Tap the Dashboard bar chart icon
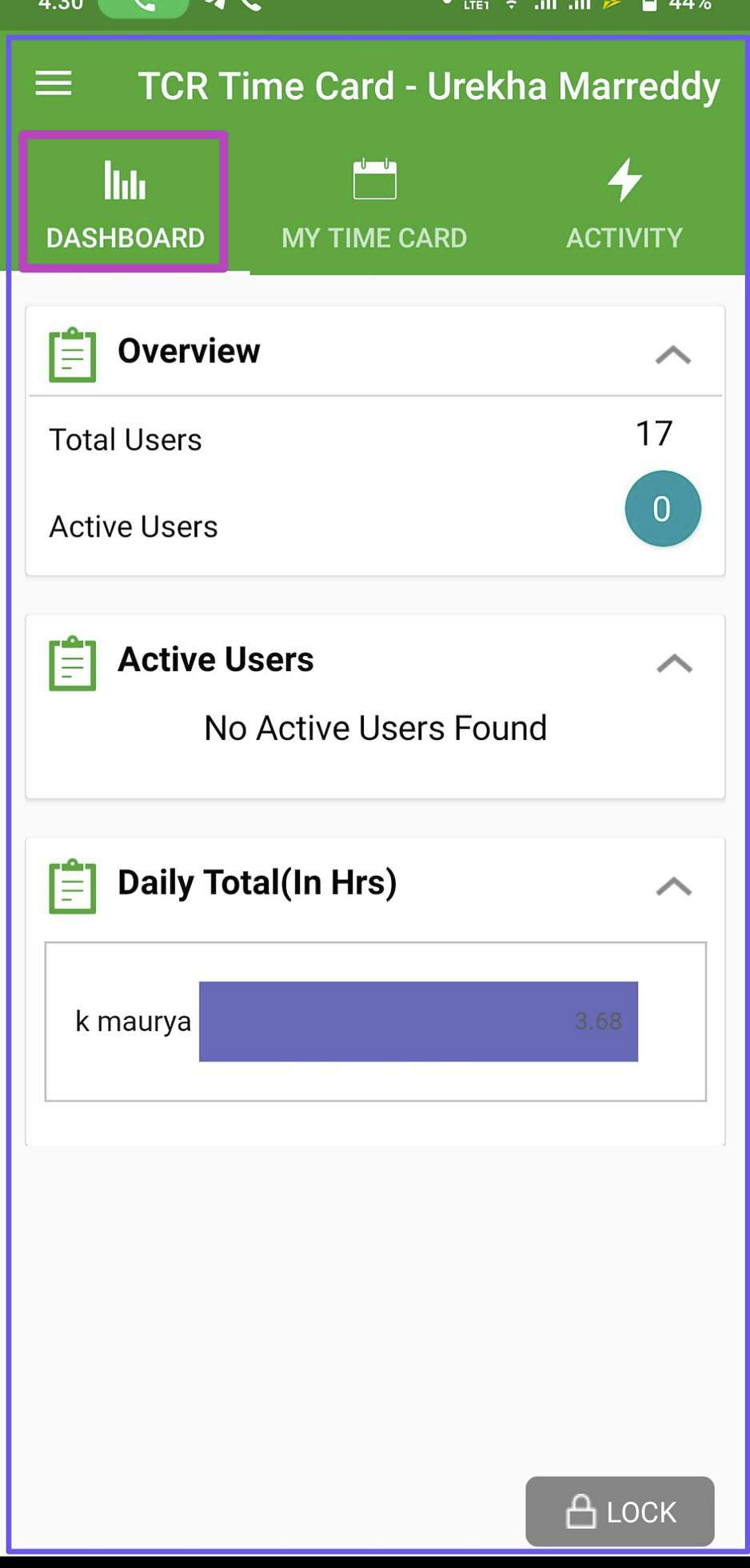The height and width of the screenshot is (1568, 750). tap(125, 180)
